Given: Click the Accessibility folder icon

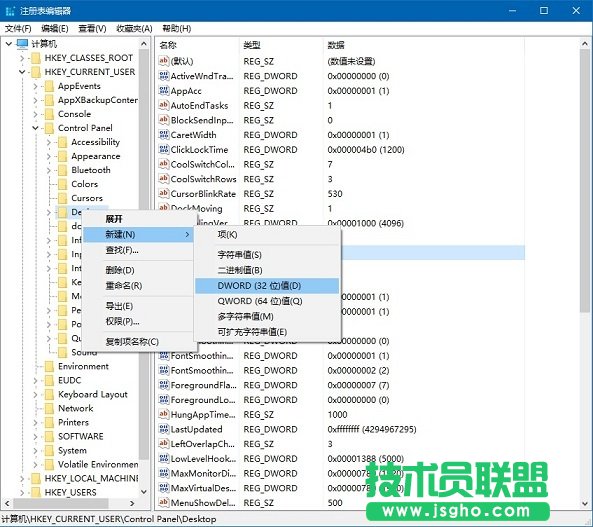Looking at the screenshot, I should click(63, 142).
